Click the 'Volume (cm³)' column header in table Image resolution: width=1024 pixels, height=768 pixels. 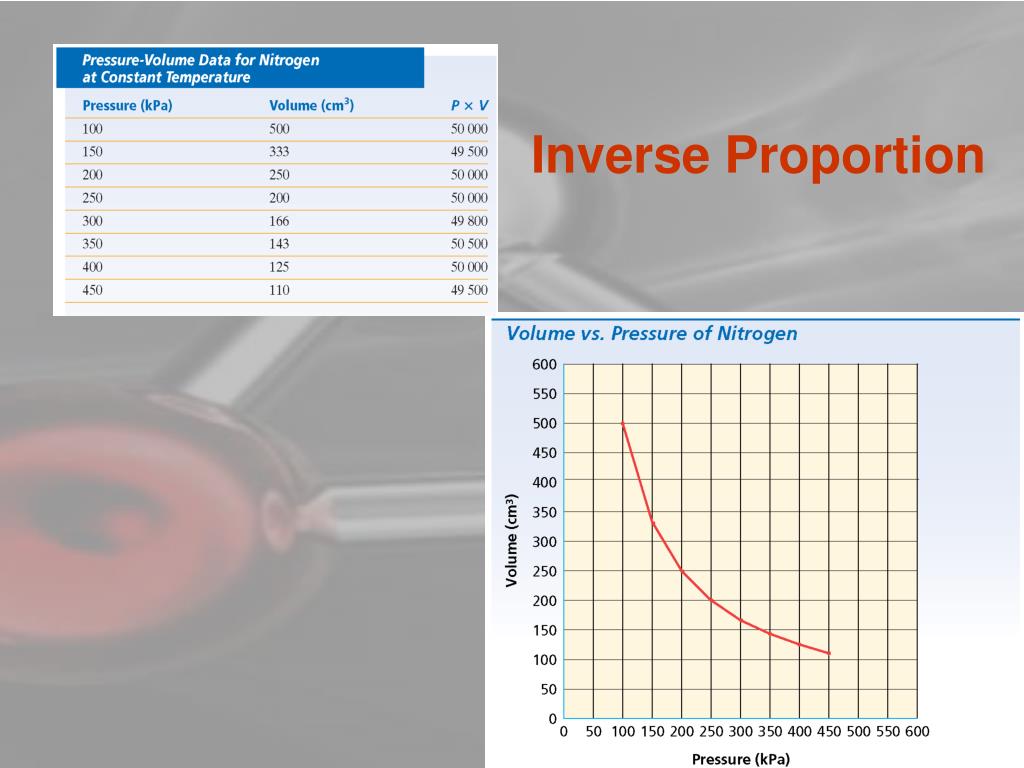[x=312, y=105]
